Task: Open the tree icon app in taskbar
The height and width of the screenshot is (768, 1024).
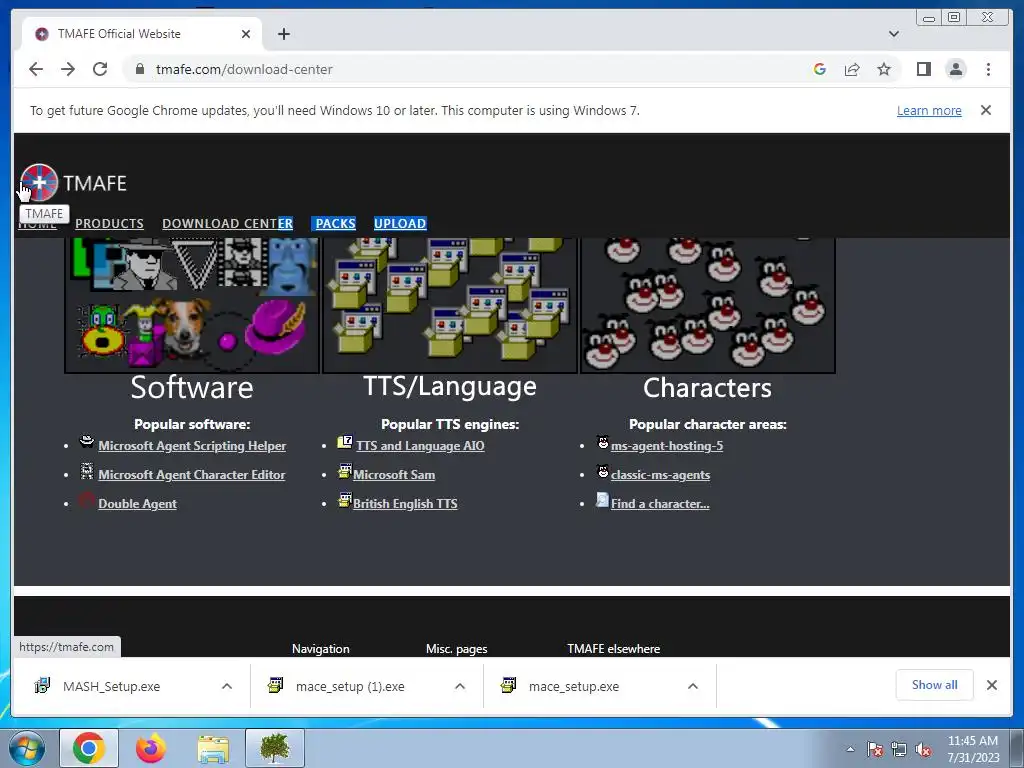Action: point(275,748)
